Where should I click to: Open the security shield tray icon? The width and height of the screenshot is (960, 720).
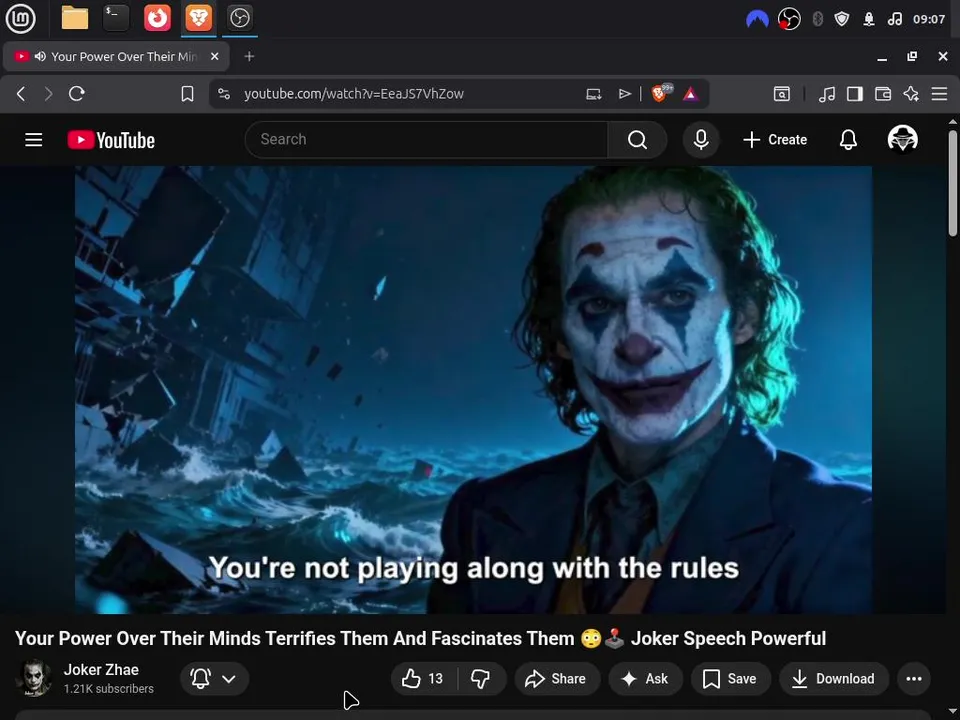pos(842,19)
